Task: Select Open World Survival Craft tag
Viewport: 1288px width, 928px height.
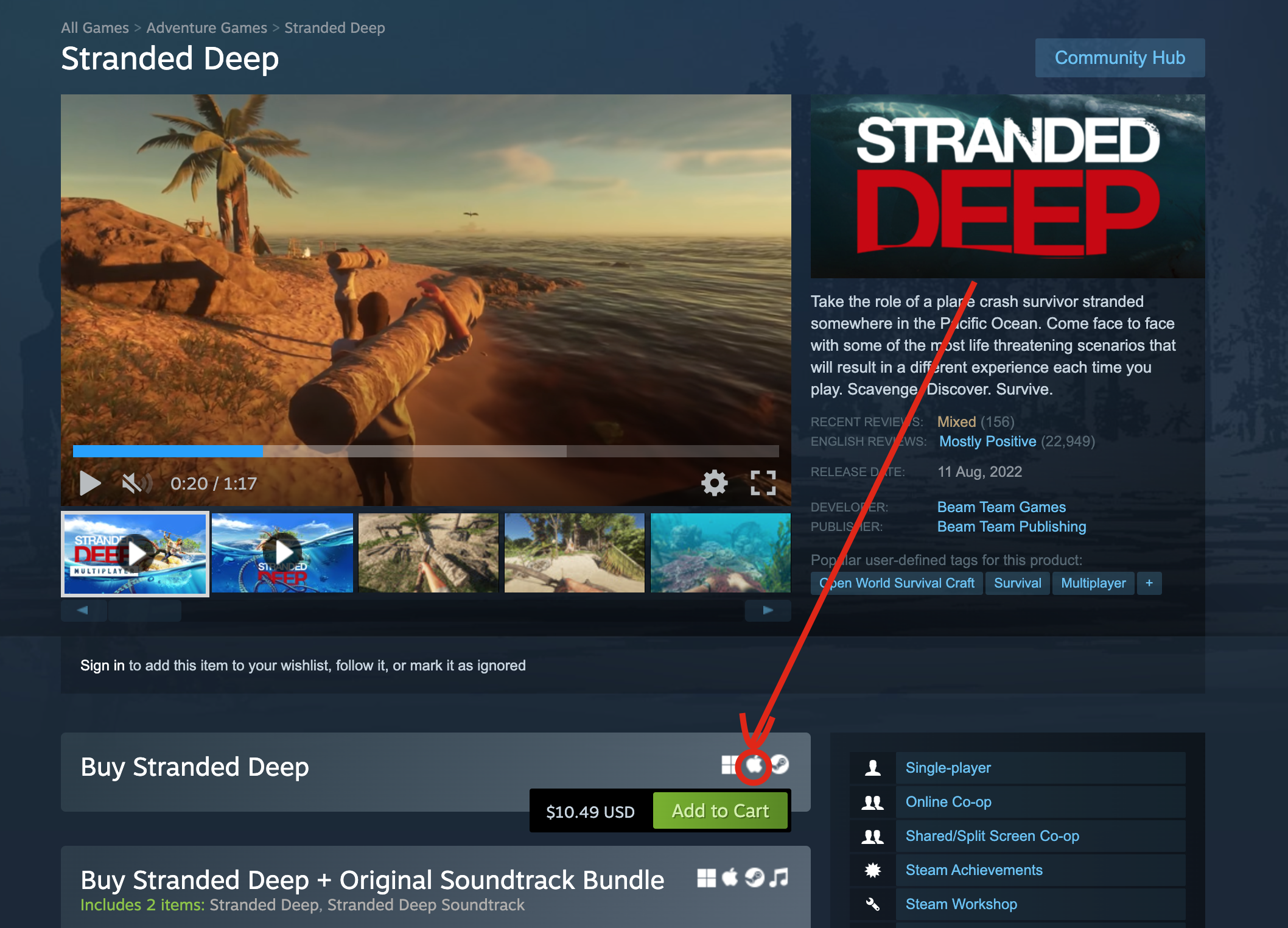Action: pos(897,583)
